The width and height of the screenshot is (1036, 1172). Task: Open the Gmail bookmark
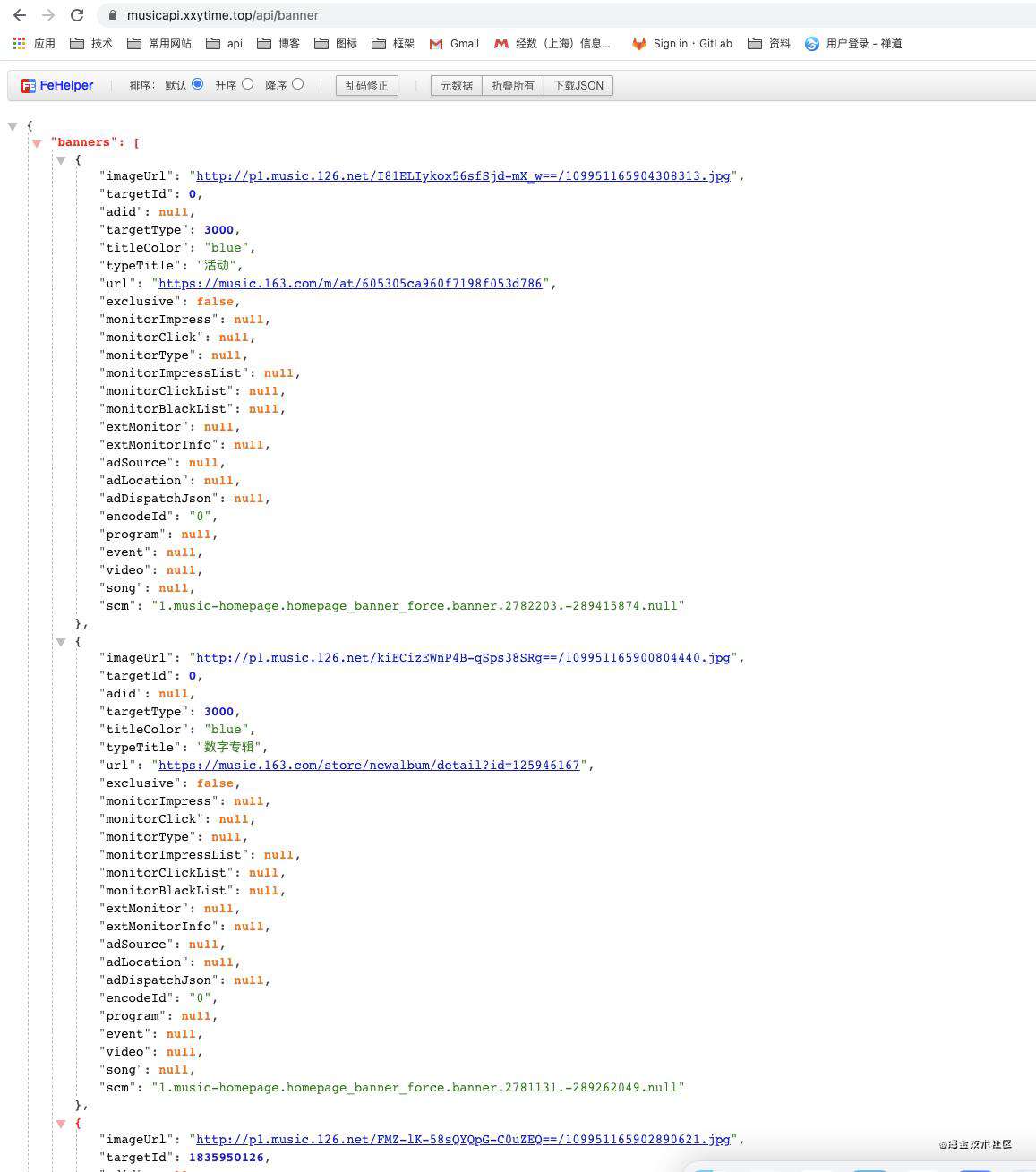(454, 43)
